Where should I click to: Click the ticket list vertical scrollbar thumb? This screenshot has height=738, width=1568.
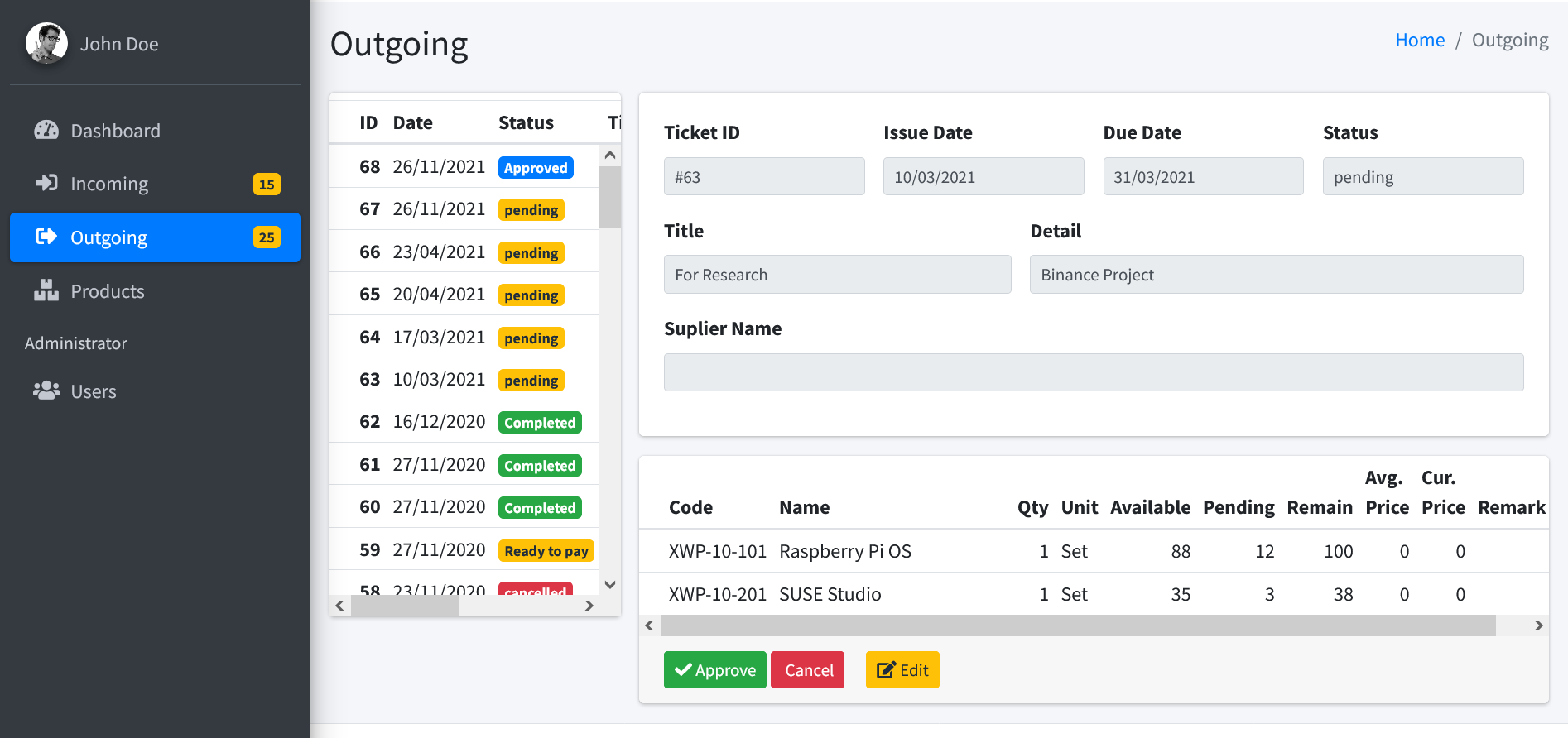point(610,197)
